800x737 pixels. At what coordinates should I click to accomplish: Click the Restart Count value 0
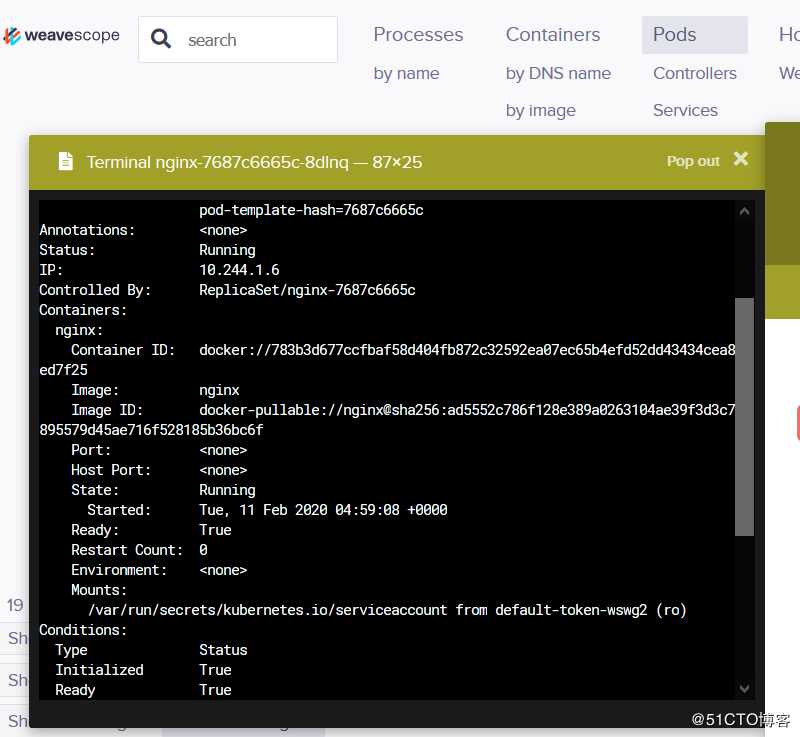(203, 550)
